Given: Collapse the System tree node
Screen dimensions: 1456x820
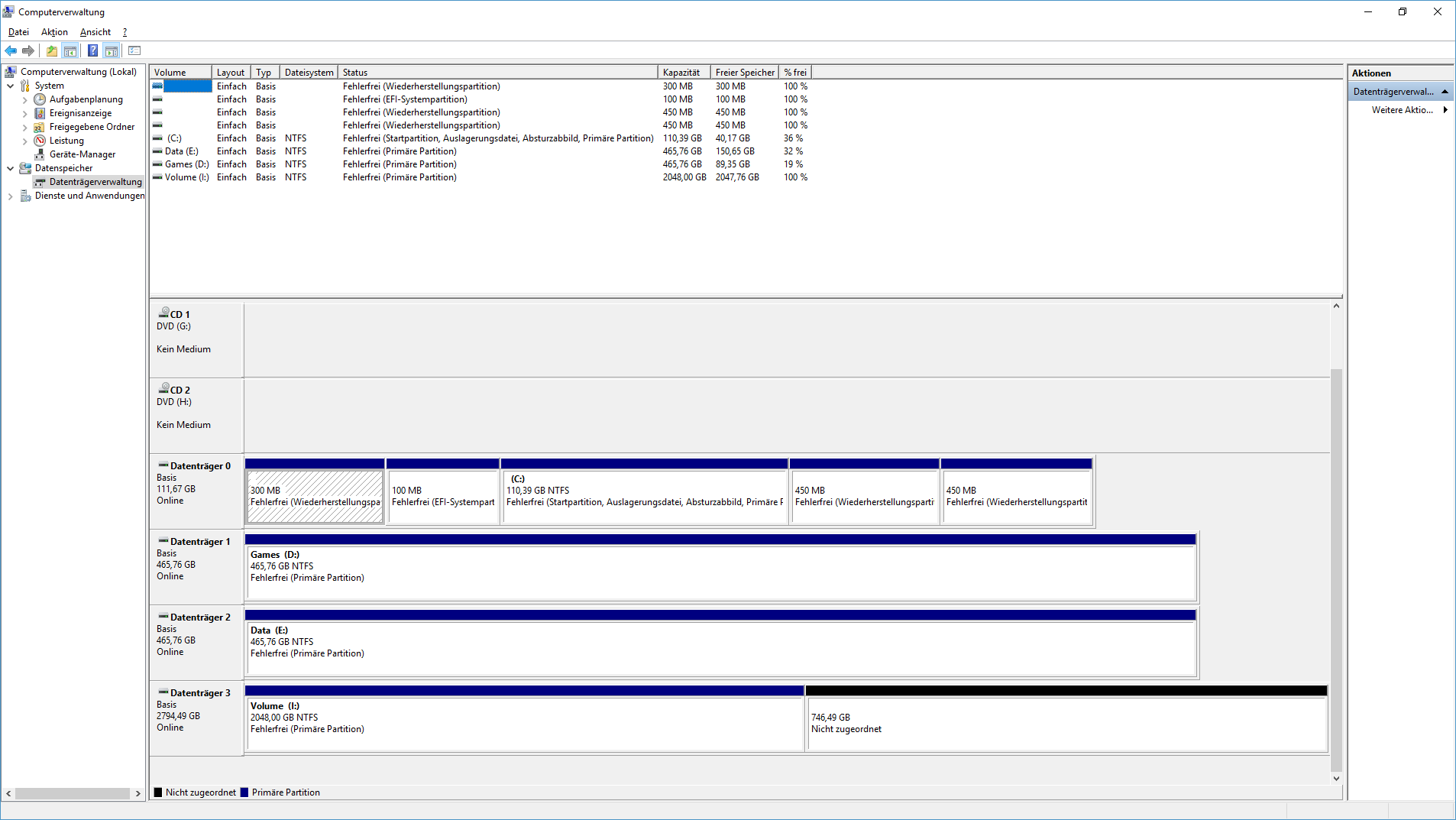Looking at the screenshot, I should click(10, 86).
